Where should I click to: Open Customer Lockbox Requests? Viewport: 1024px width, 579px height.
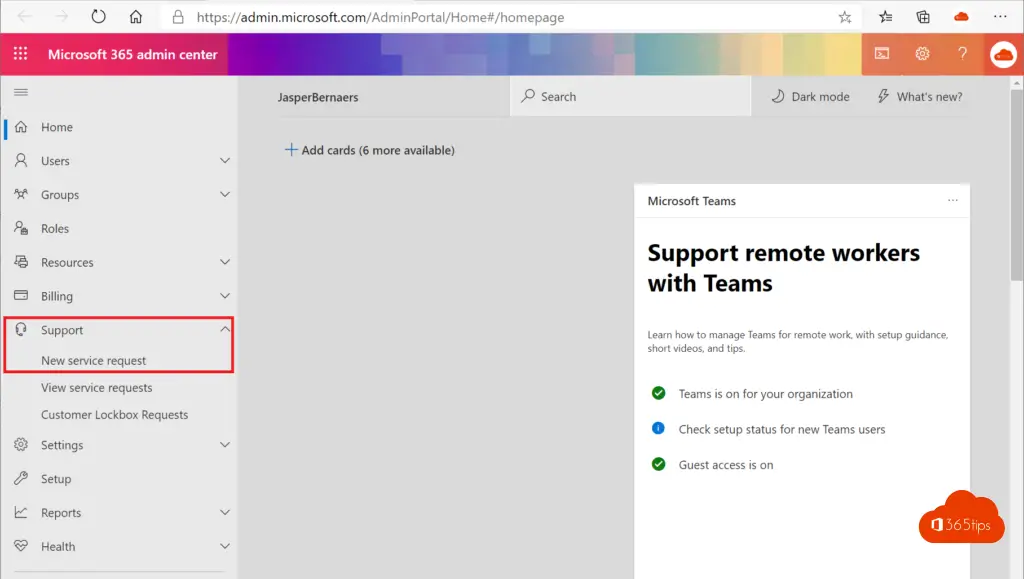pos(114,415)
